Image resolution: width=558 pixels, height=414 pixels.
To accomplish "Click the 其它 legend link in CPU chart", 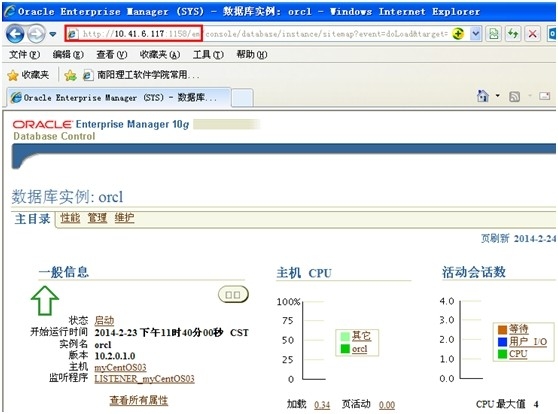I will point(361,336).
